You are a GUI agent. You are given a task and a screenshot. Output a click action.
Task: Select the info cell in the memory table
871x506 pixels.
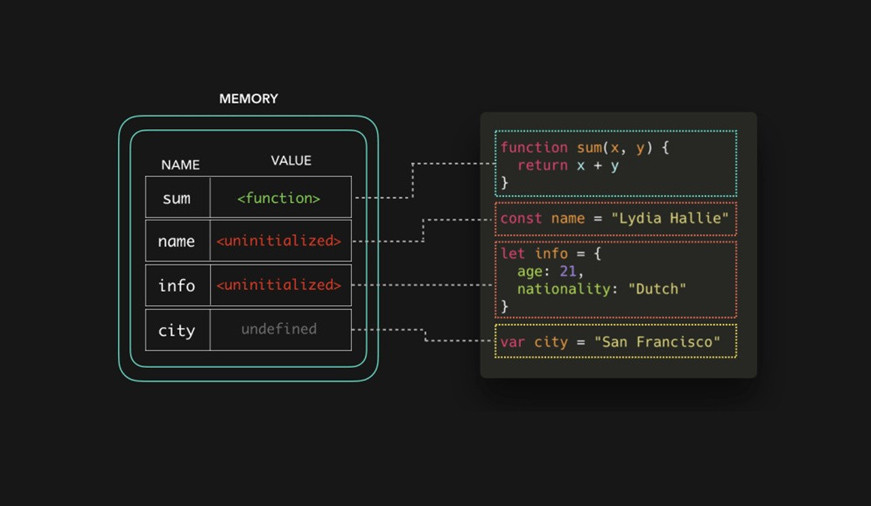[177, 285]
